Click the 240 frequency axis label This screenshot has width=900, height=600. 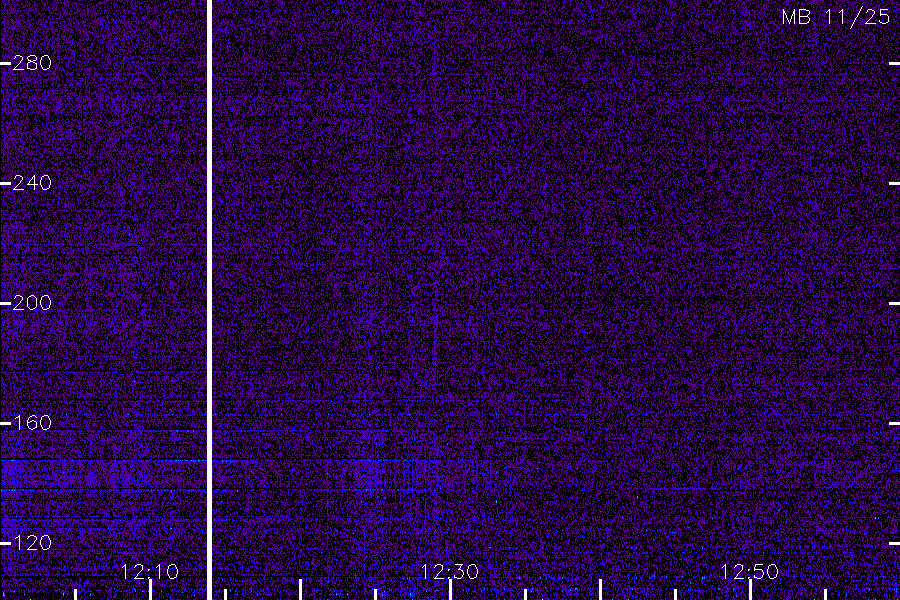point(32,183)
